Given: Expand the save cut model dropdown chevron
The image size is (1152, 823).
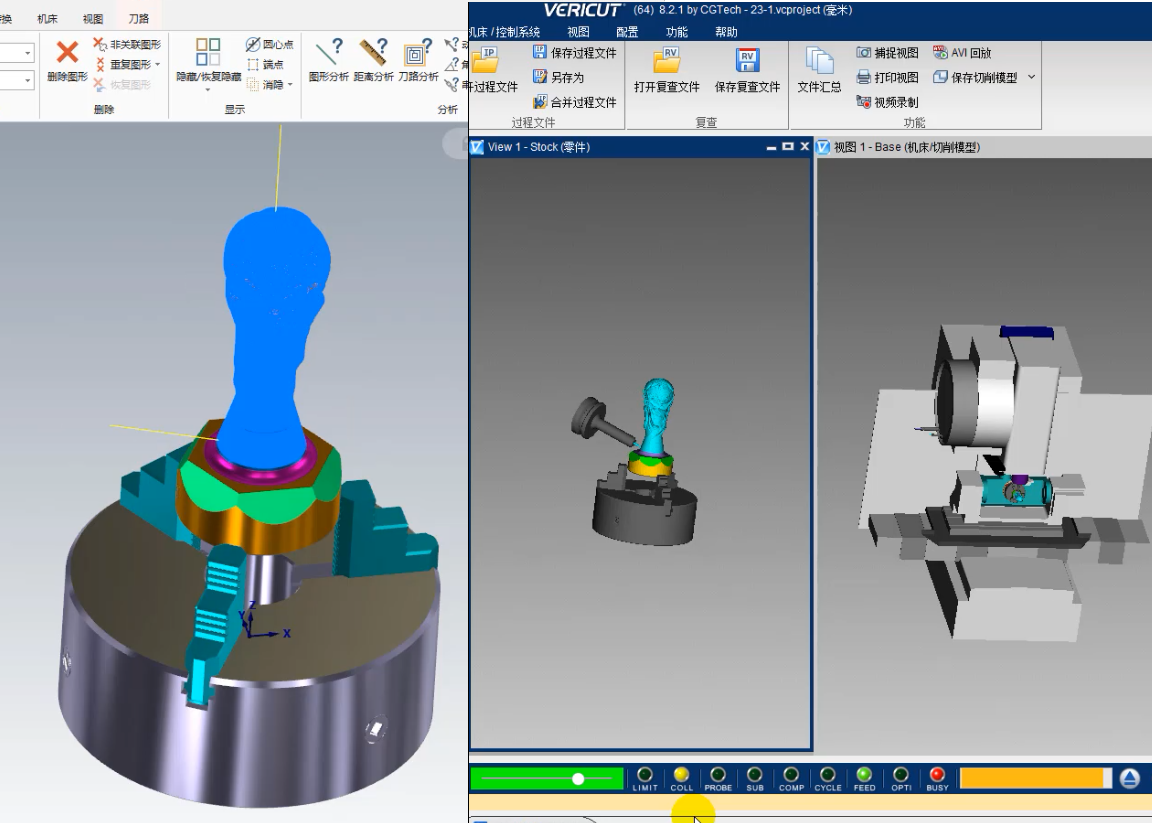Looking at the screenshot, I should point(1031,77).
